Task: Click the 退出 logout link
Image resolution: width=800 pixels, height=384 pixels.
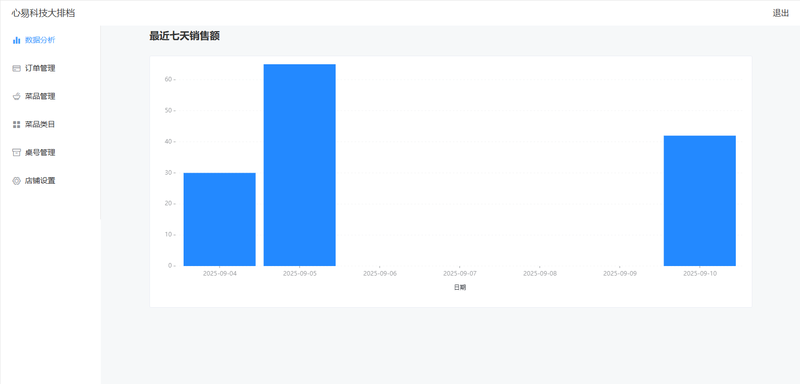Action: click(x=781, y=13)
